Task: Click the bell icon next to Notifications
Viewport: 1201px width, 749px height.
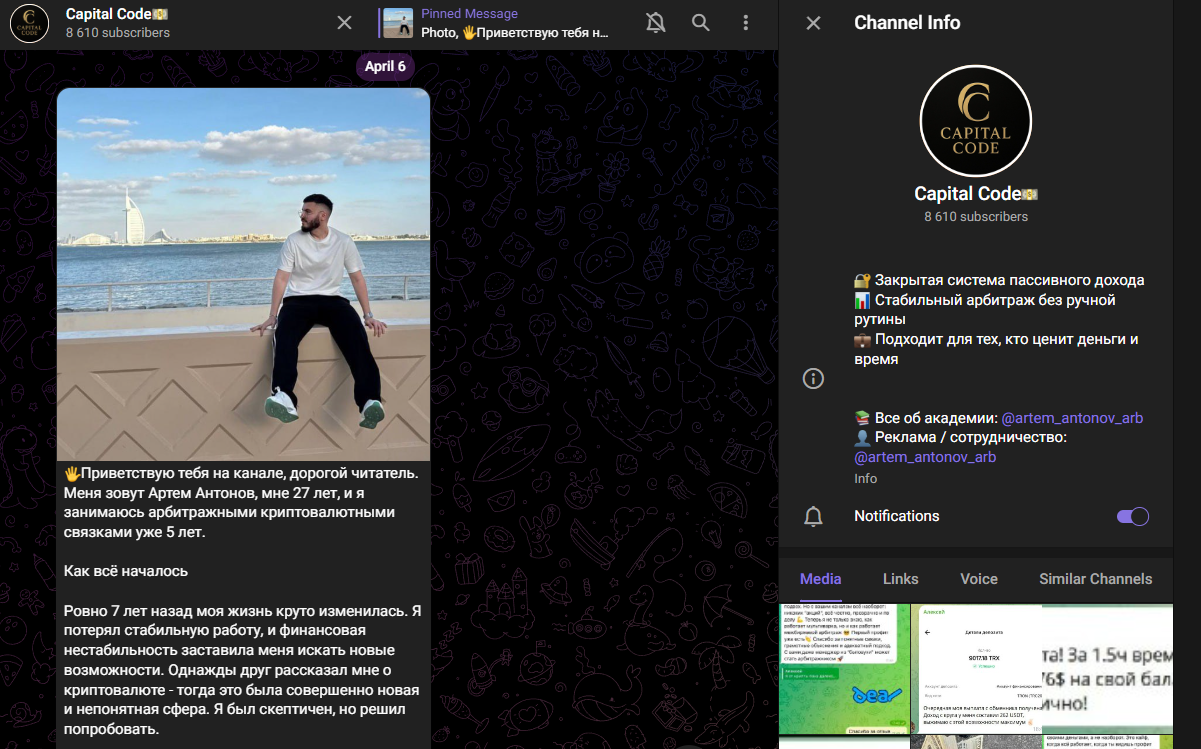Action: point(814,516)
